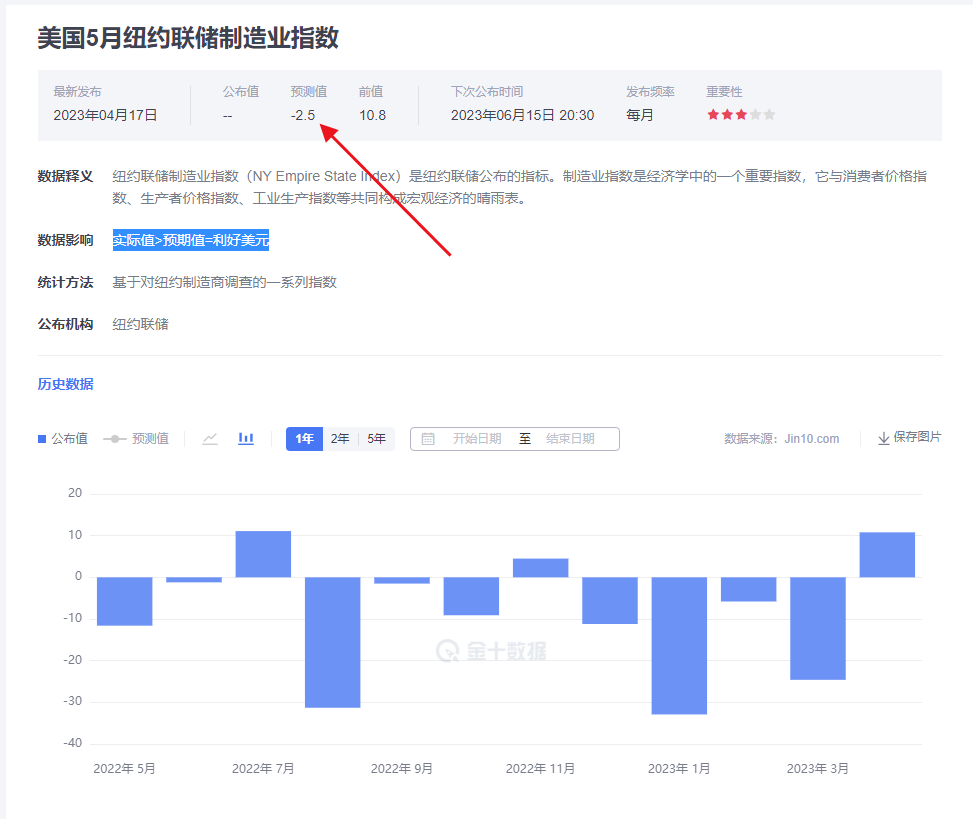Click the dot-line icon beside 预测值 legend
This screenshot has height=819, width=973.
point(113,438)
